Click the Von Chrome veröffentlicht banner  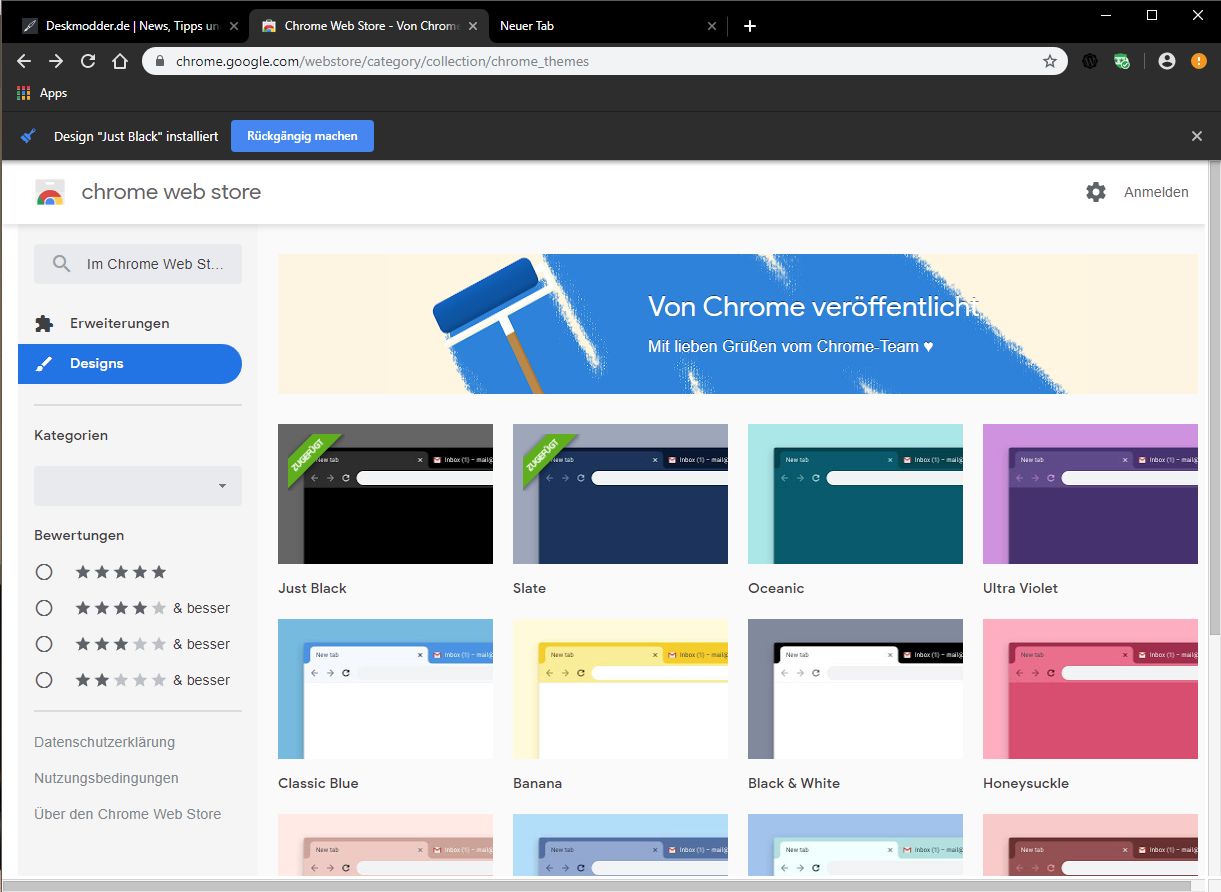tap(738, 324)
